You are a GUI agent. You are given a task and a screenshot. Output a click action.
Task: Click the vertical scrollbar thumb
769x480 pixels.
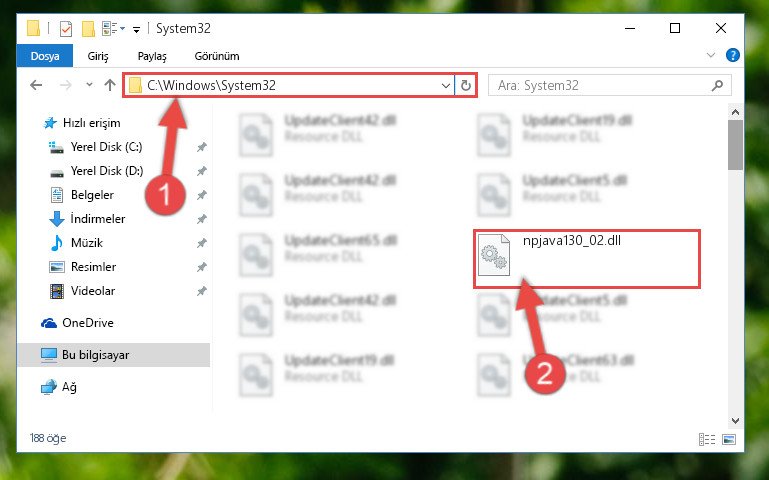tap(735, 145)
